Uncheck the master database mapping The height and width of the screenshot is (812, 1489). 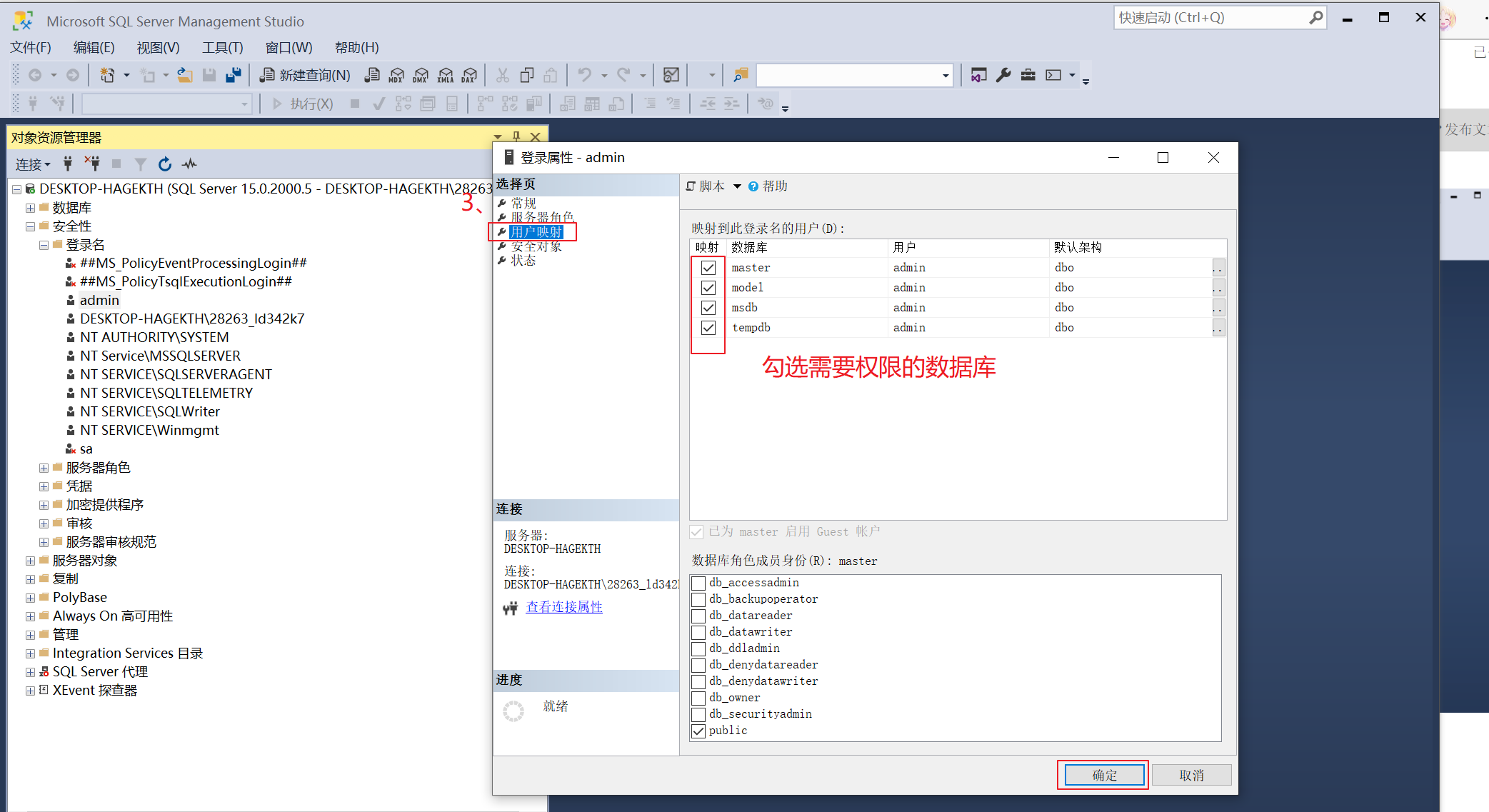point(708,267)
